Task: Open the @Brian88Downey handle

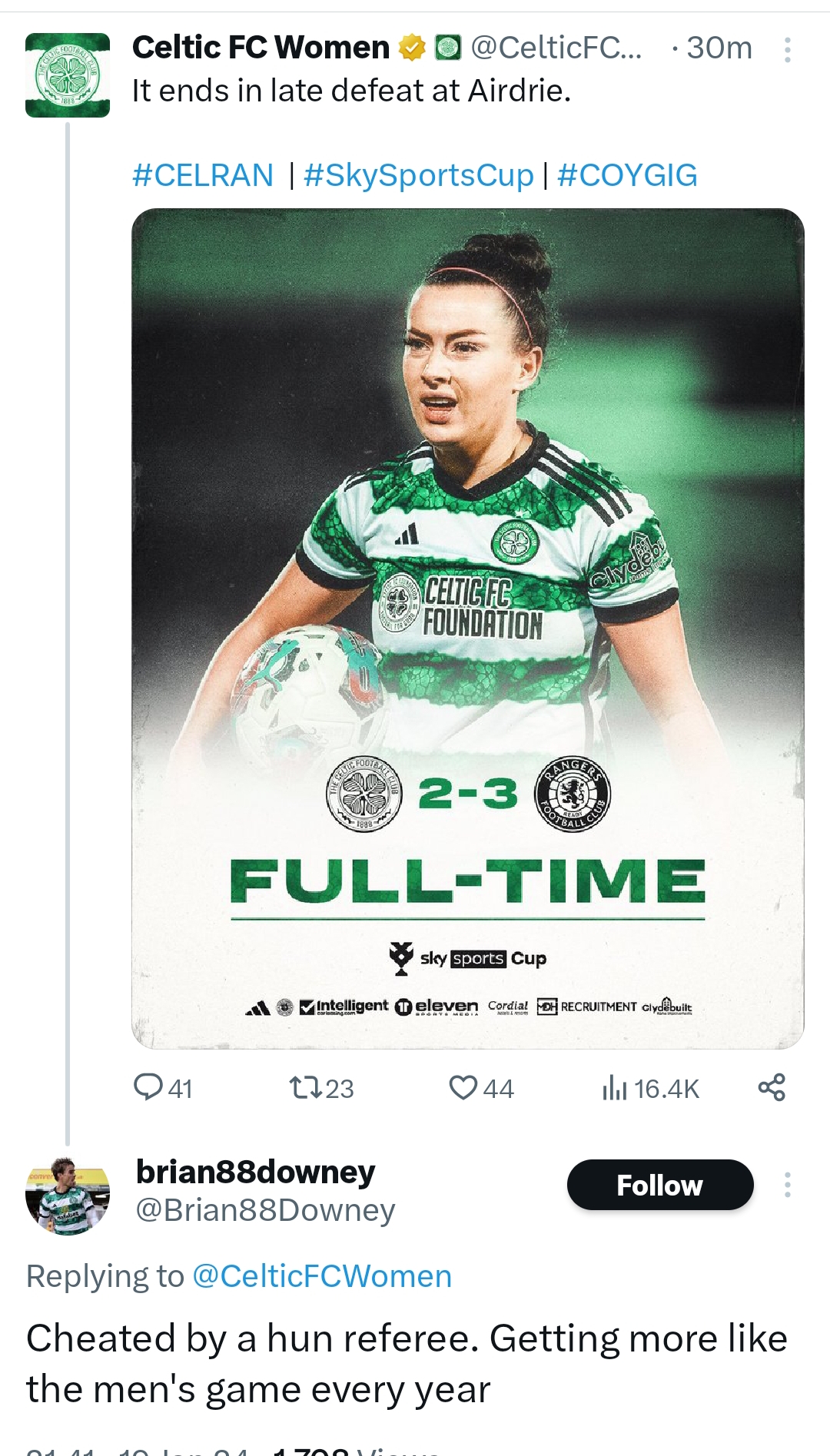Action: [x=265, y=1210]
